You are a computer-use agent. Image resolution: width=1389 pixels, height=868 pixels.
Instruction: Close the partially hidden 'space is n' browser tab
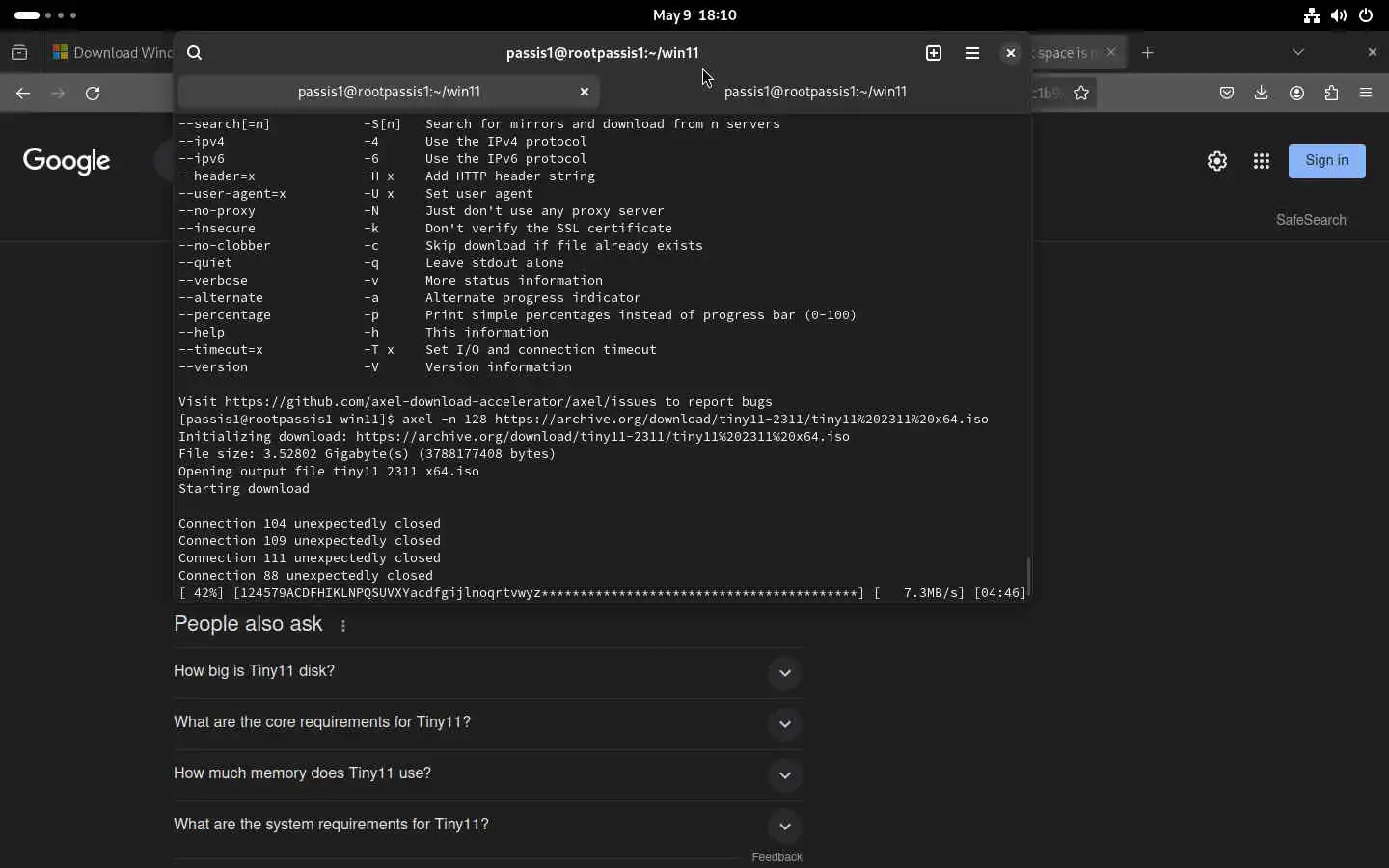pos(1111,52)
